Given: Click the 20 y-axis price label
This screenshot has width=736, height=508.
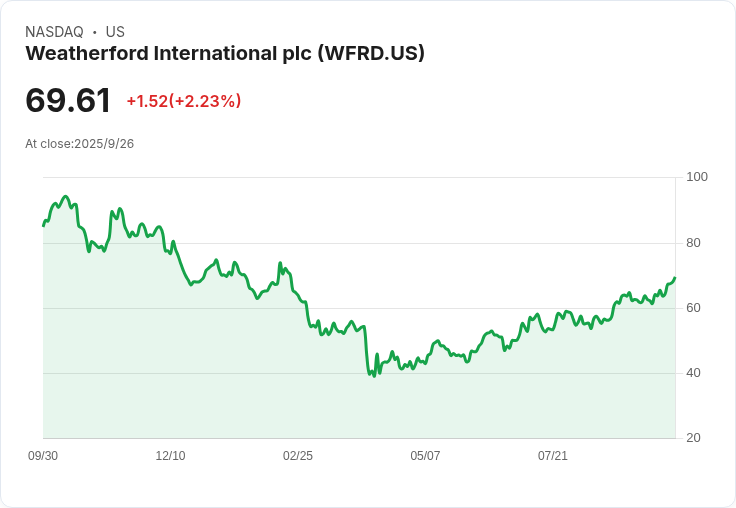Looking at the screenshot, I should tap(693, 438).
